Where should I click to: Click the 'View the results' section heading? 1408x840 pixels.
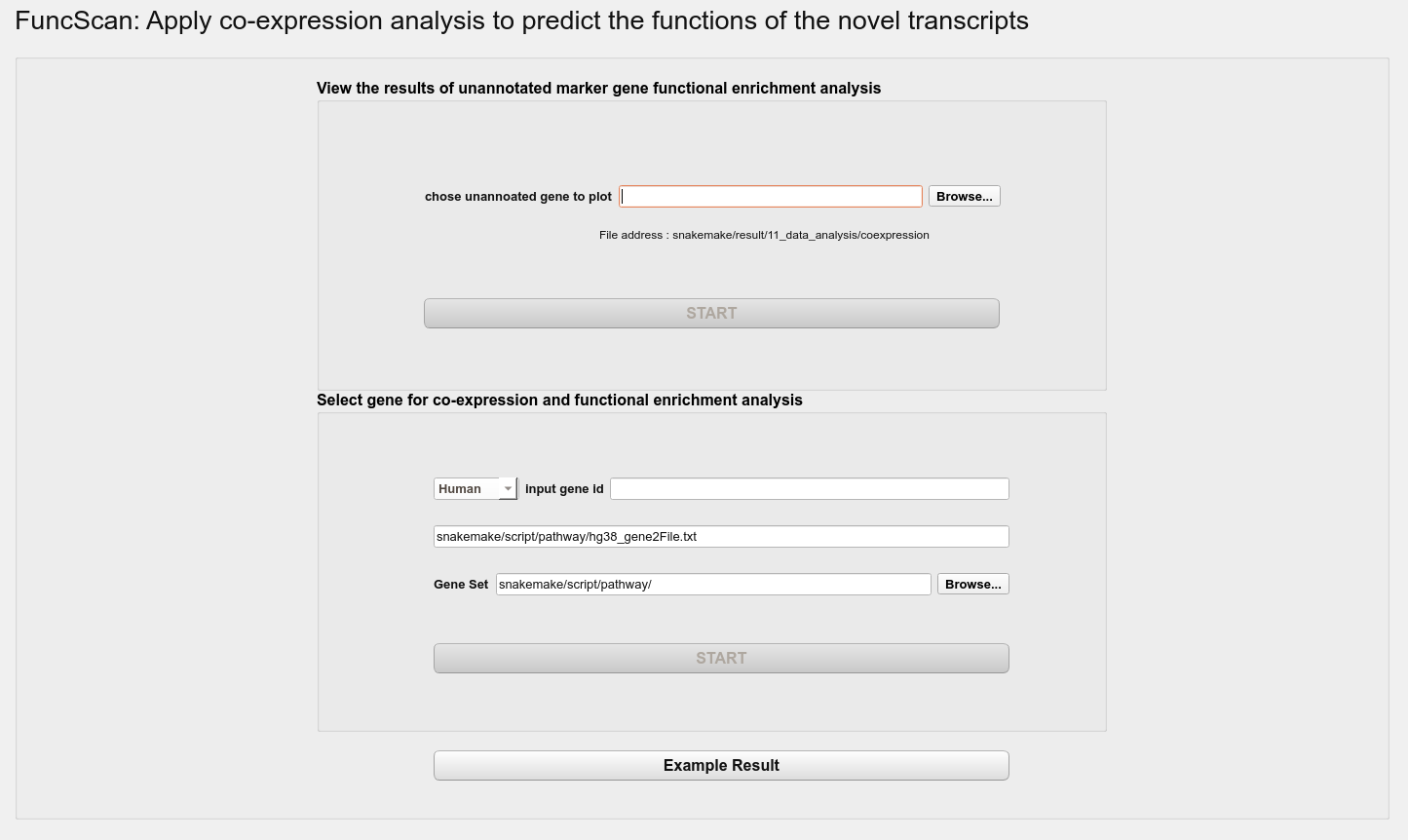pyautogui.click(x=598, y=89)
